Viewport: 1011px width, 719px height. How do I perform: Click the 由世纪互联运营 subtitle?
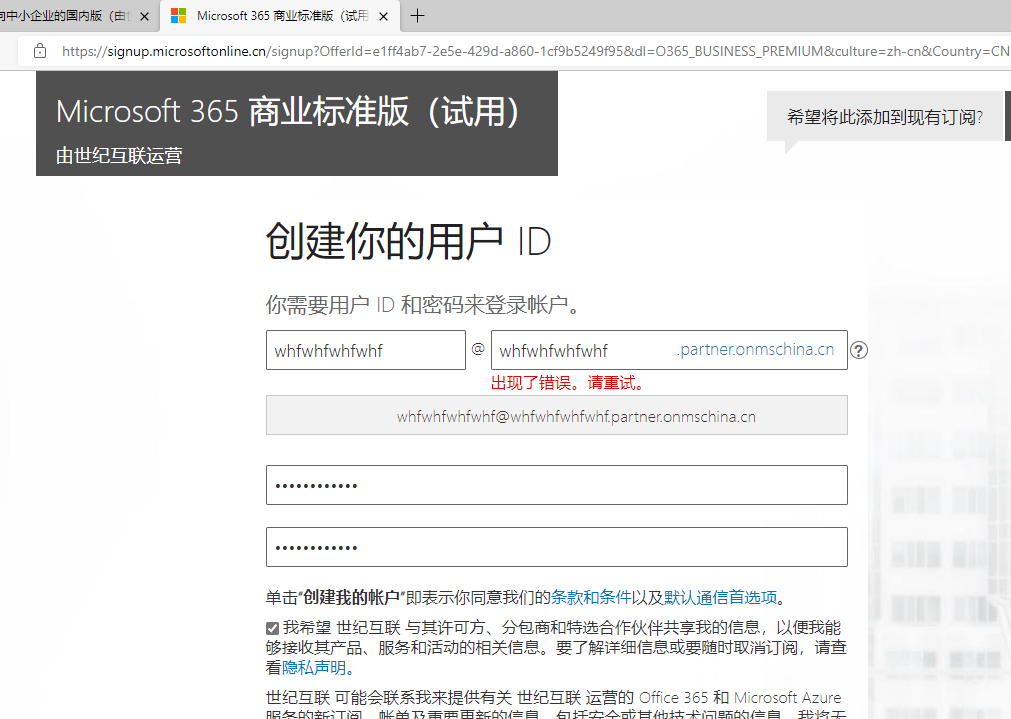coord(119,155)
